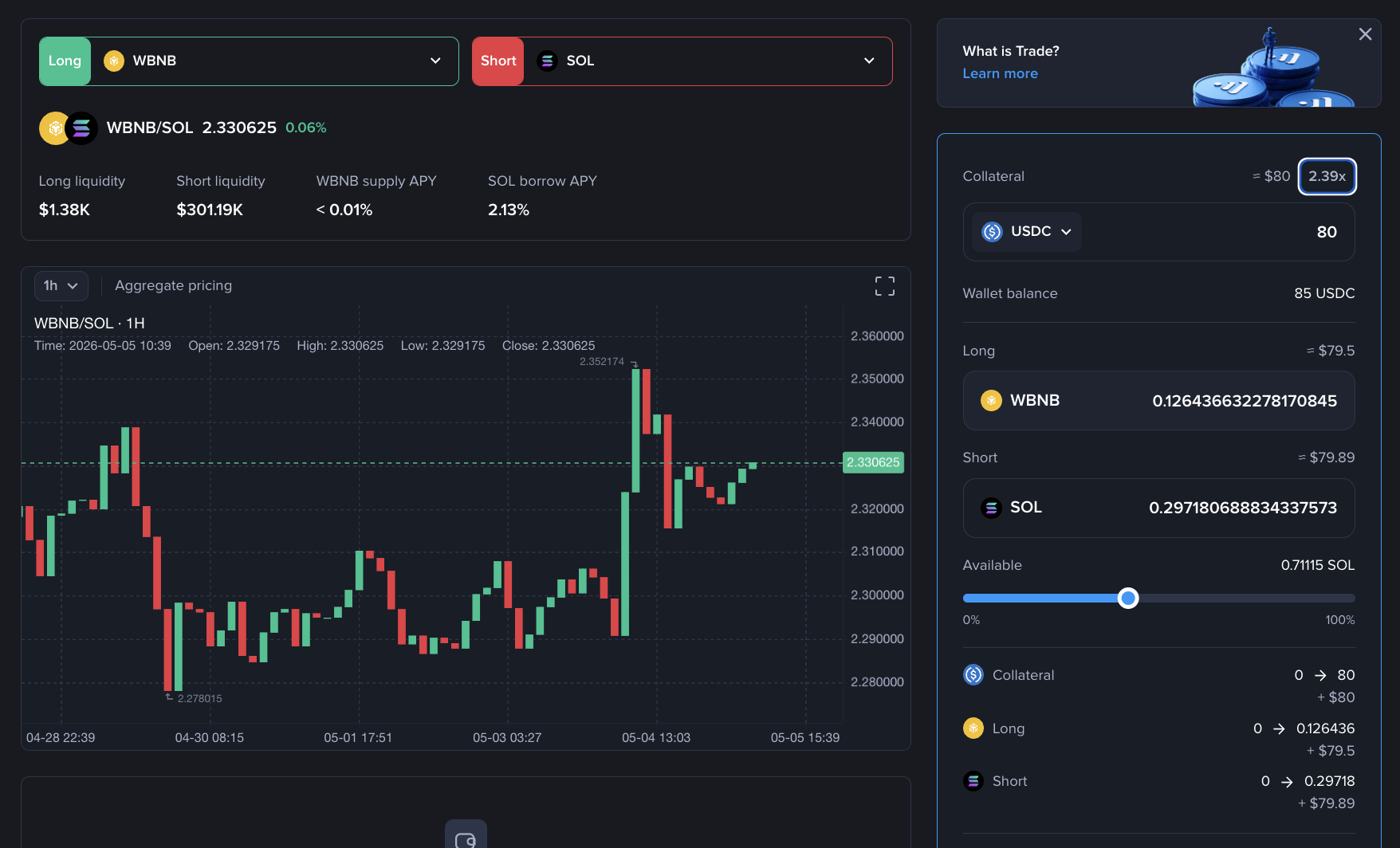Viewport: 1400px width, 848px height.
Task: Click the green Long label
Action: (65, 61)
